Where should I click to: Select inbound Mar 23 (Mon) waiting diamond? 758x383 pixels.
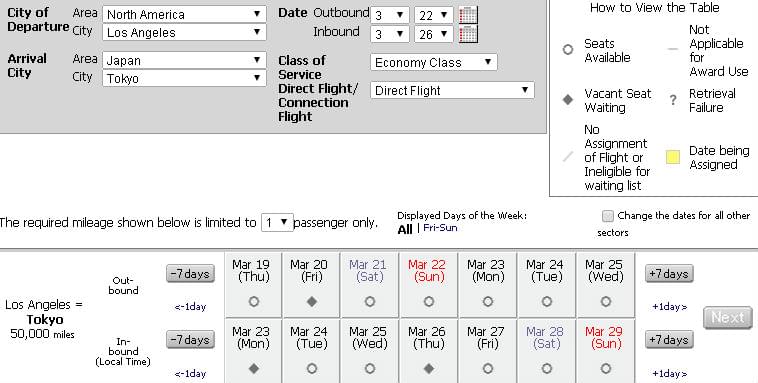pyautogui.click(x=253, y=369)
